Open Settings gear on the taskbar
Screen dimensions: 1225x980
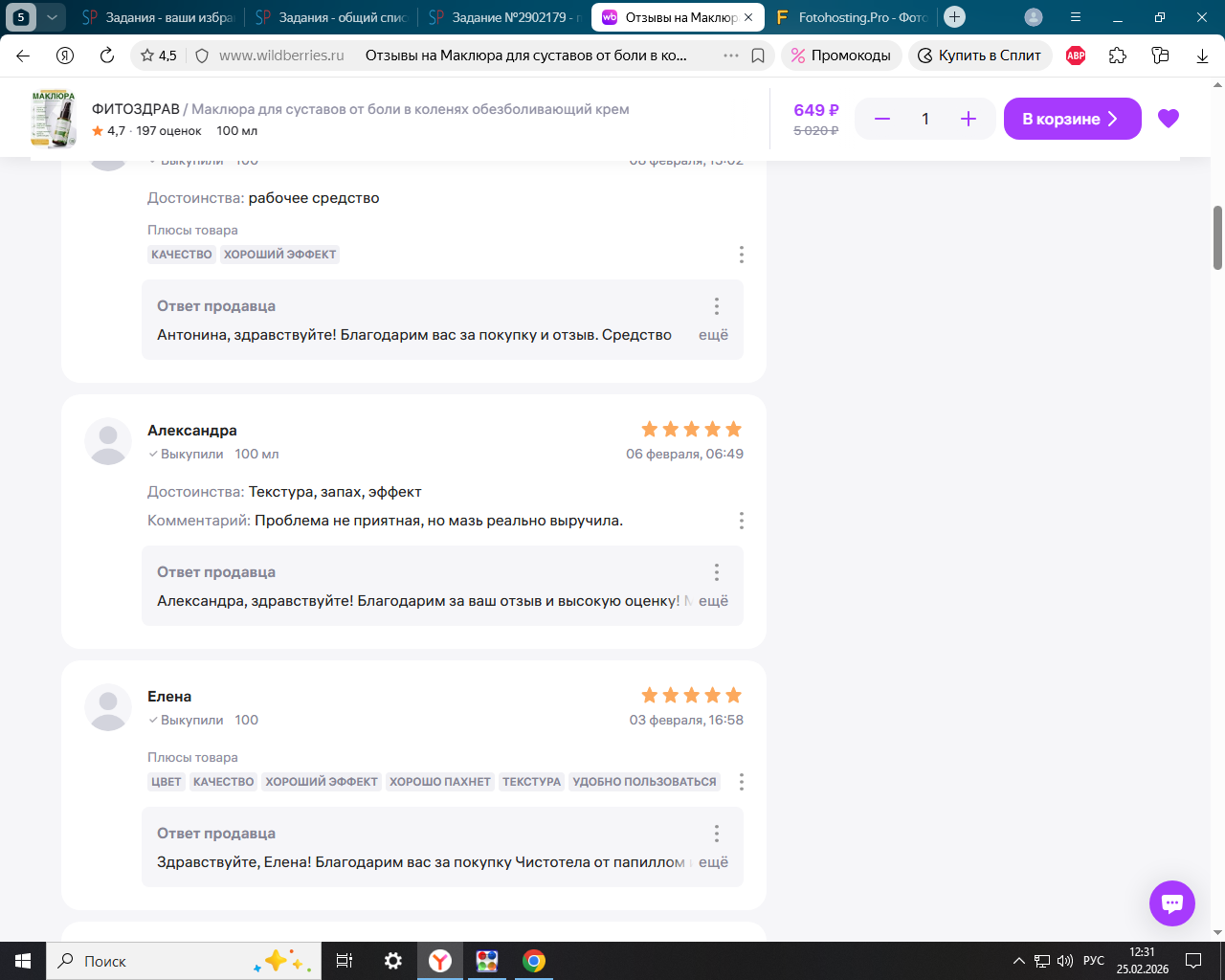pos(392,961)
